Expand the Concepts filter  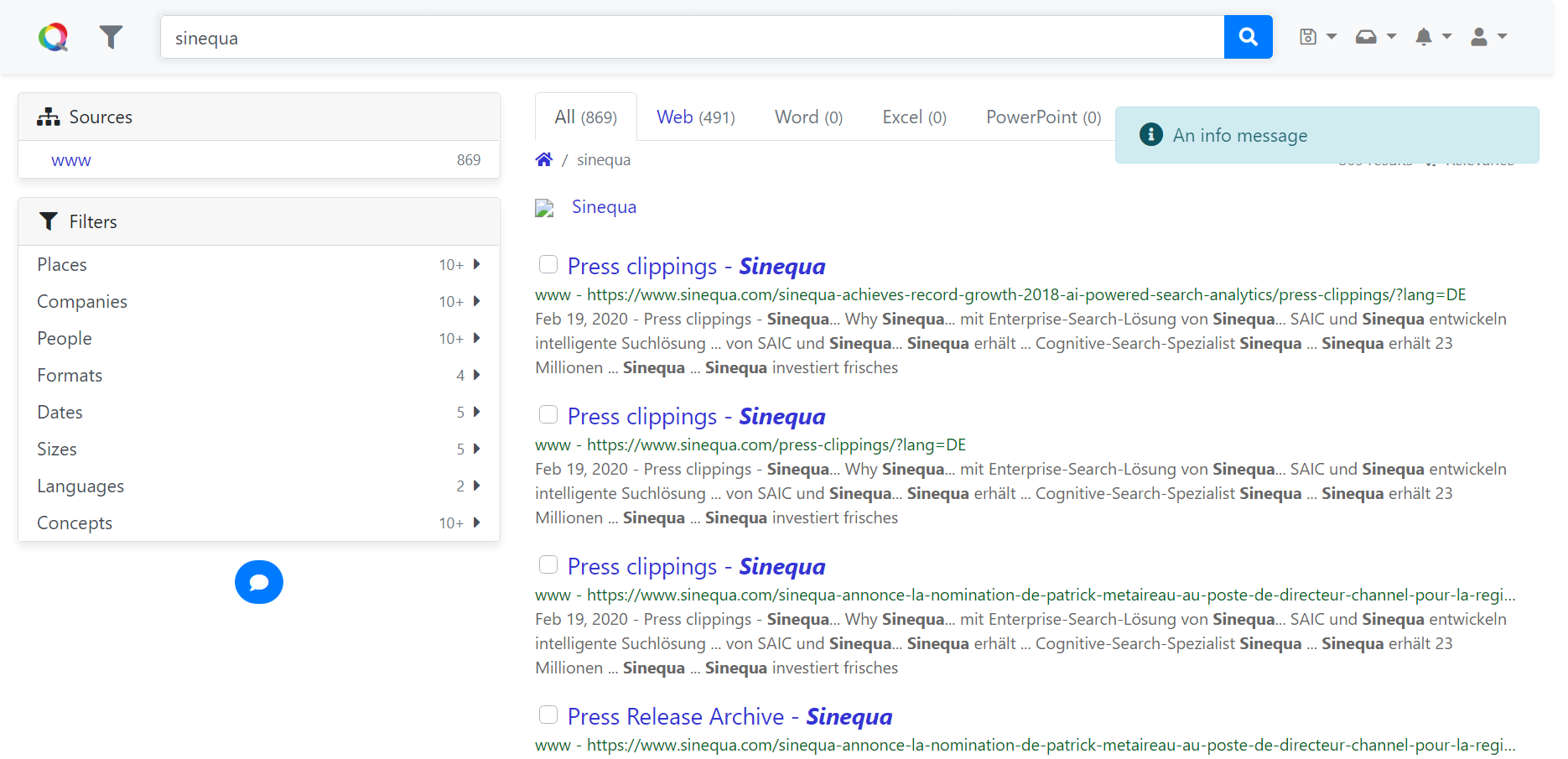click(x=259, y=522)
